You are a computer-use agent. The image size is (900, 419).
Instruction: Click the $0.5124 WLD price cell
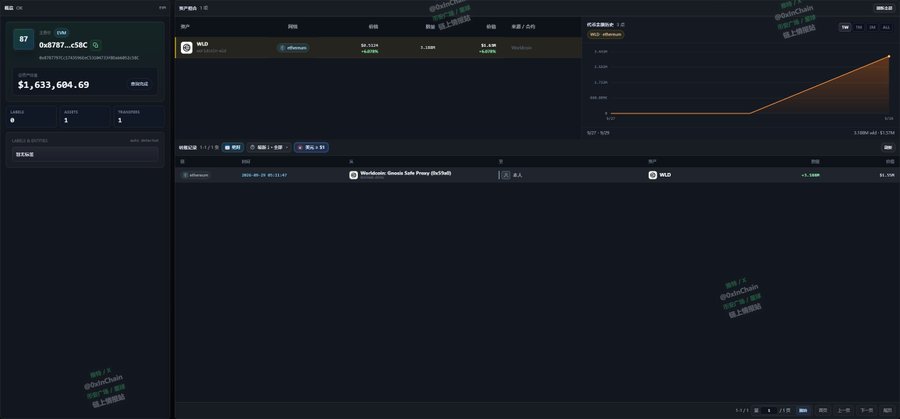(369, 45)
